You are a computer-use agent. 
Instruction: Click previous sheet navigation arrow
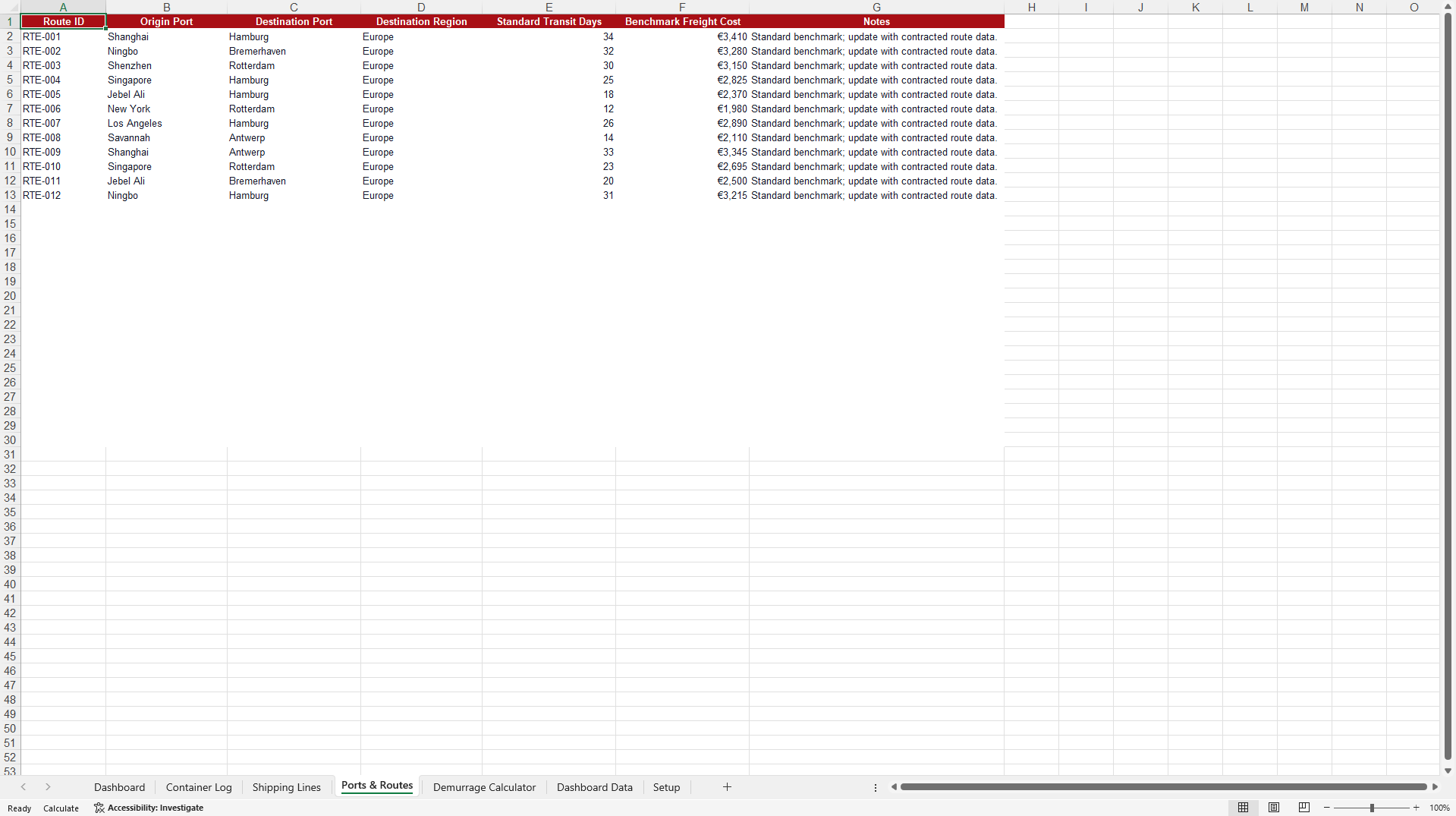point(24,787)
